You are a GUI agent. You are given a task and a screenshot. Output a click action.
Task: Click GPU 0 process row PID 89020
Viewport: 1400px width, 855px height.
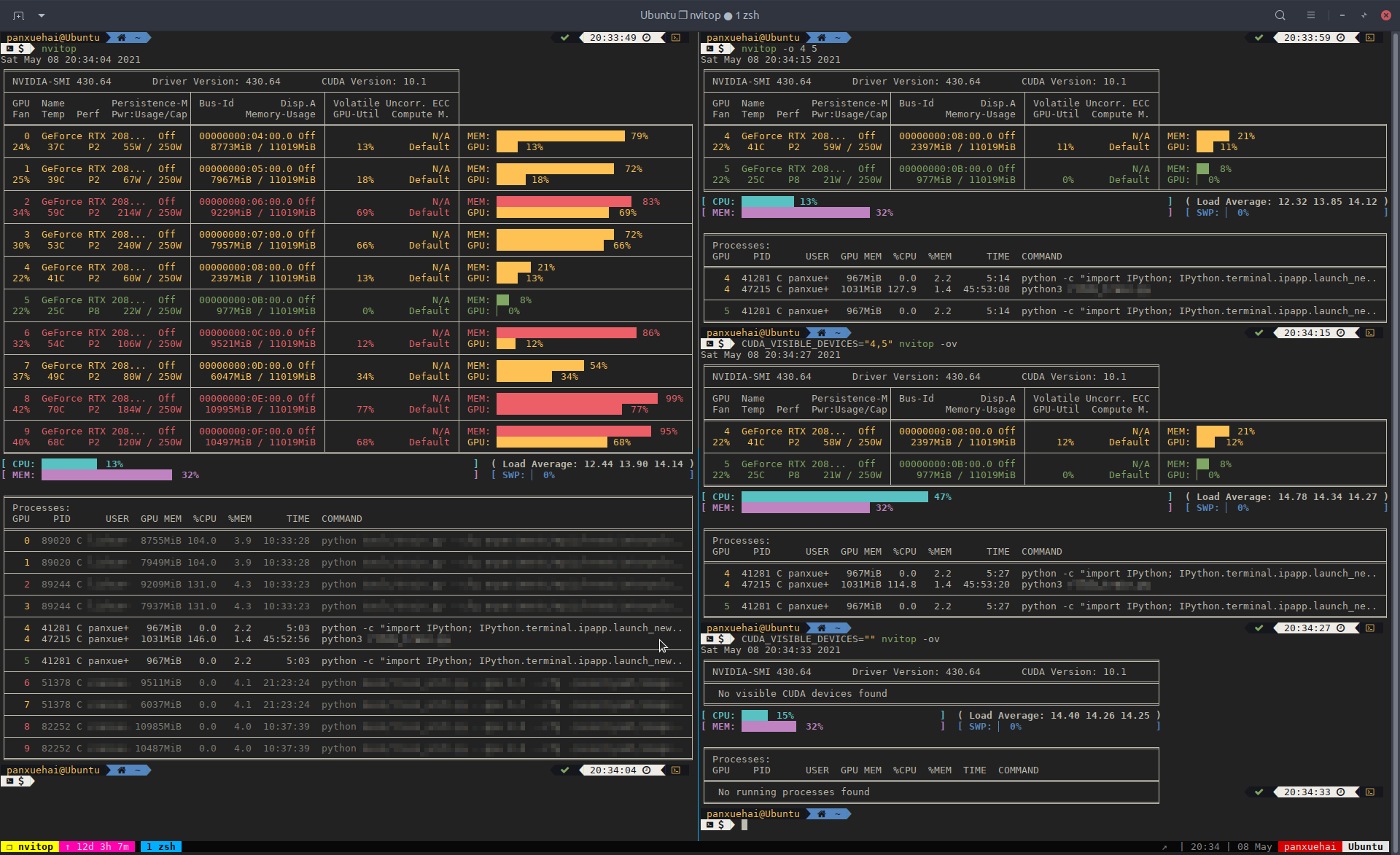coord(55,541)
